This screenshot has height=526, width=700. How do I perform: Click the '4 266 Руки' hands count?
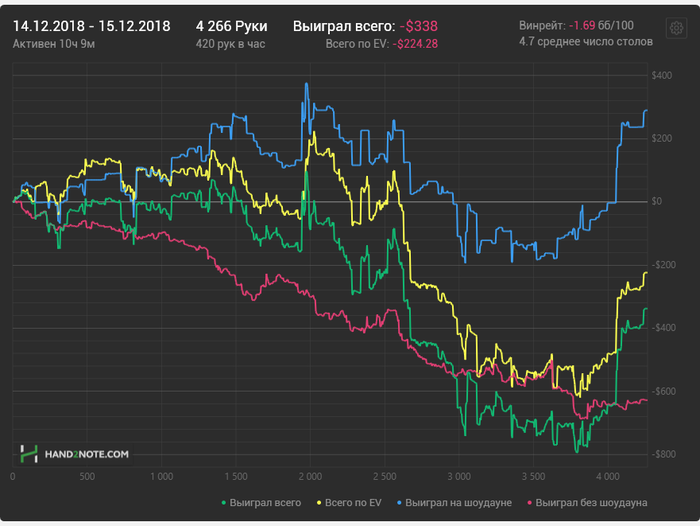point(231,26)
